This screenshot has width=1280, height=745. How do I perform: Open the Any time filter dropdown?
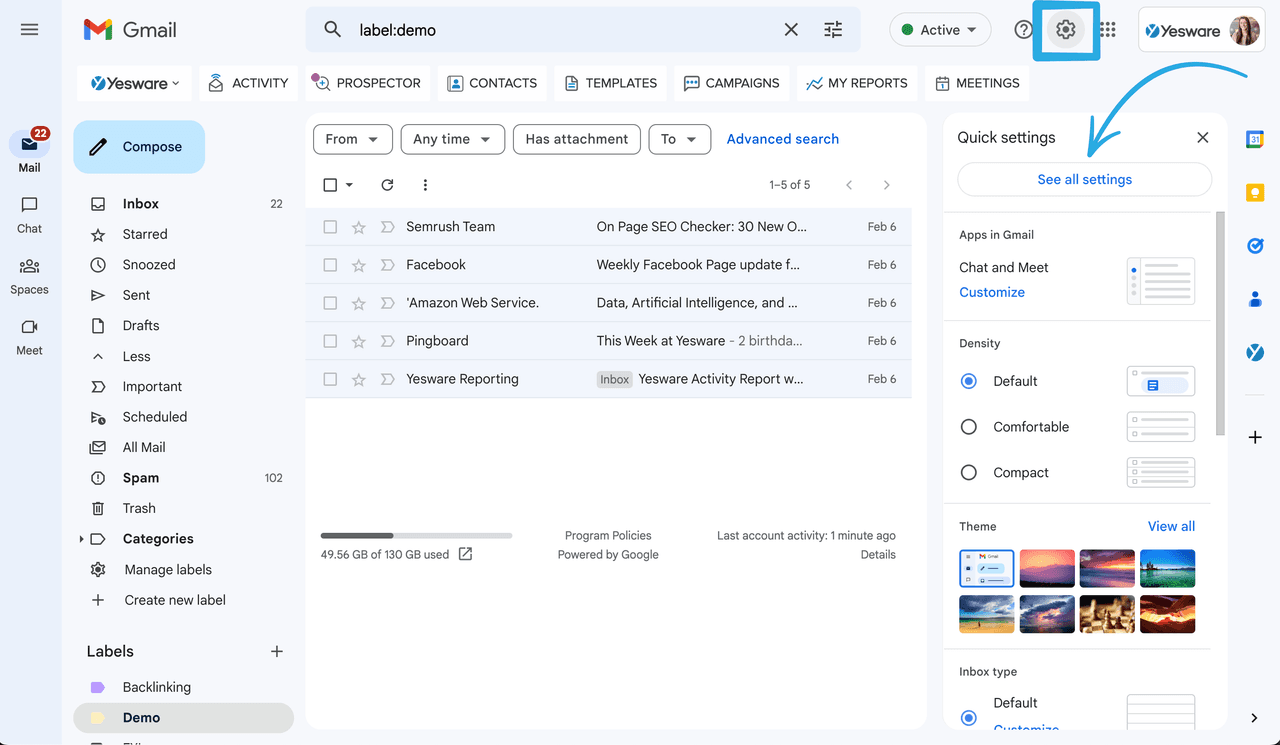click(x=452, y=139)
